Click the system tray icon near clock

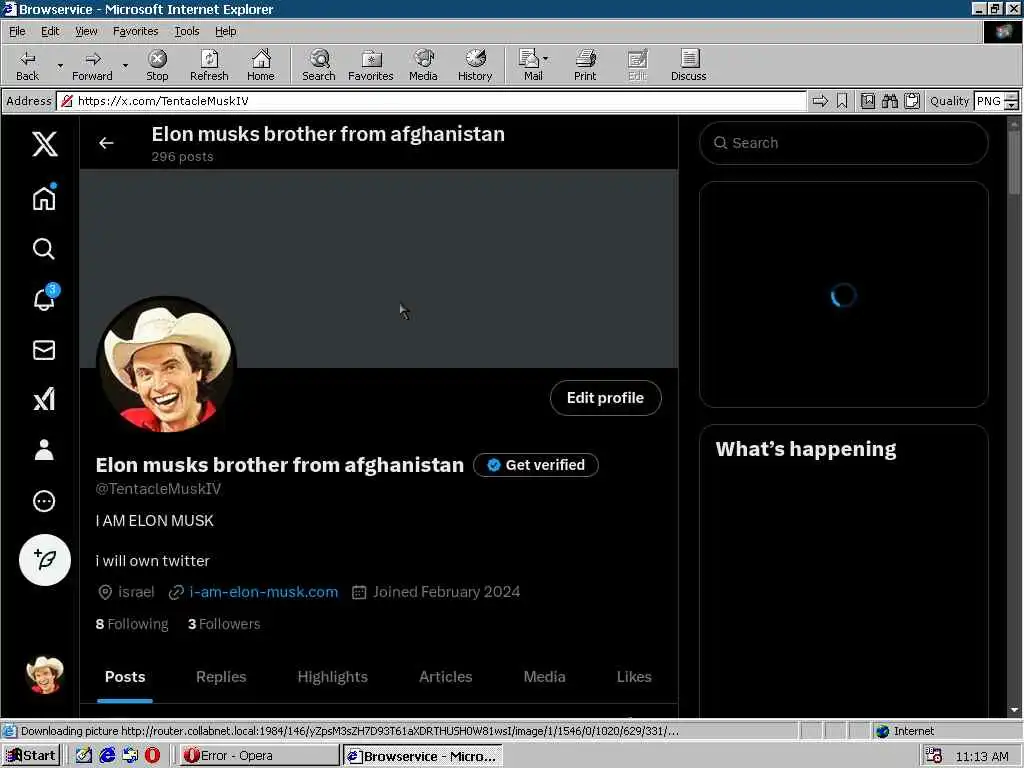[935, 756]
